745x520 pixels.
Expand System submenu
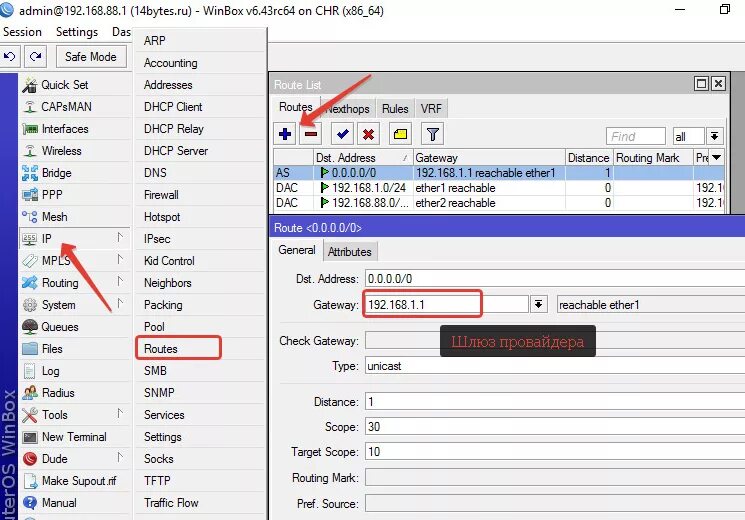pyautogui.click(x=75, y=305)
